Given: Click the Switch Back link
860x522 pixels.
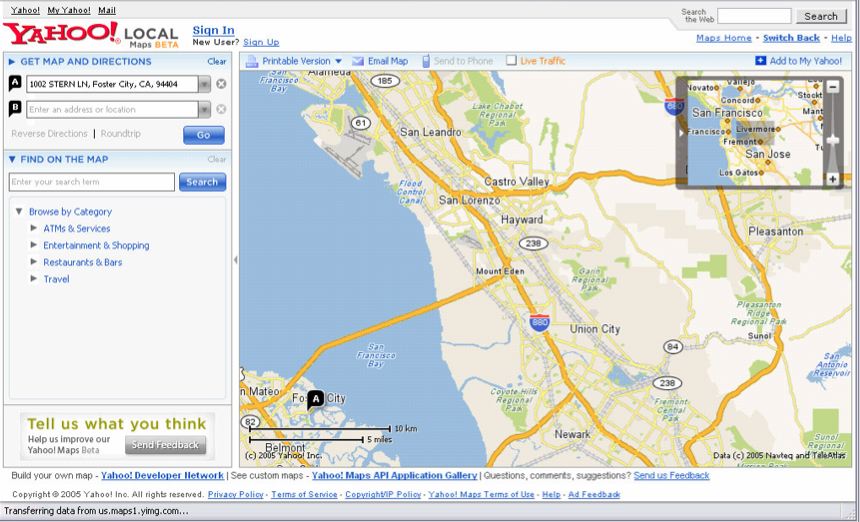Looking at the screenshot, I should tap(791, 38).
